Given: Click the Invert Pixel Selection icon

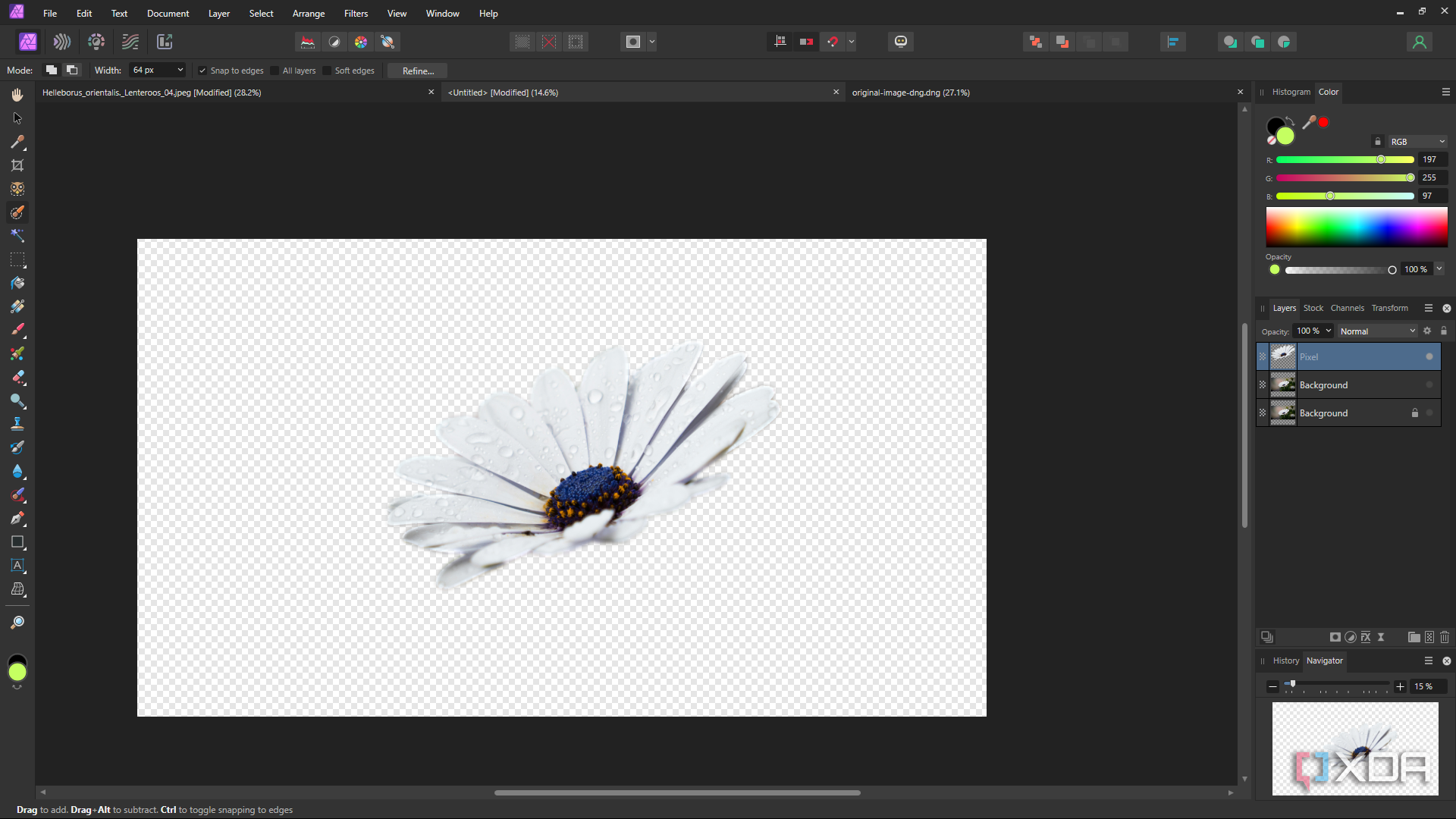Looking at the screenshot, I should point(576,42).
